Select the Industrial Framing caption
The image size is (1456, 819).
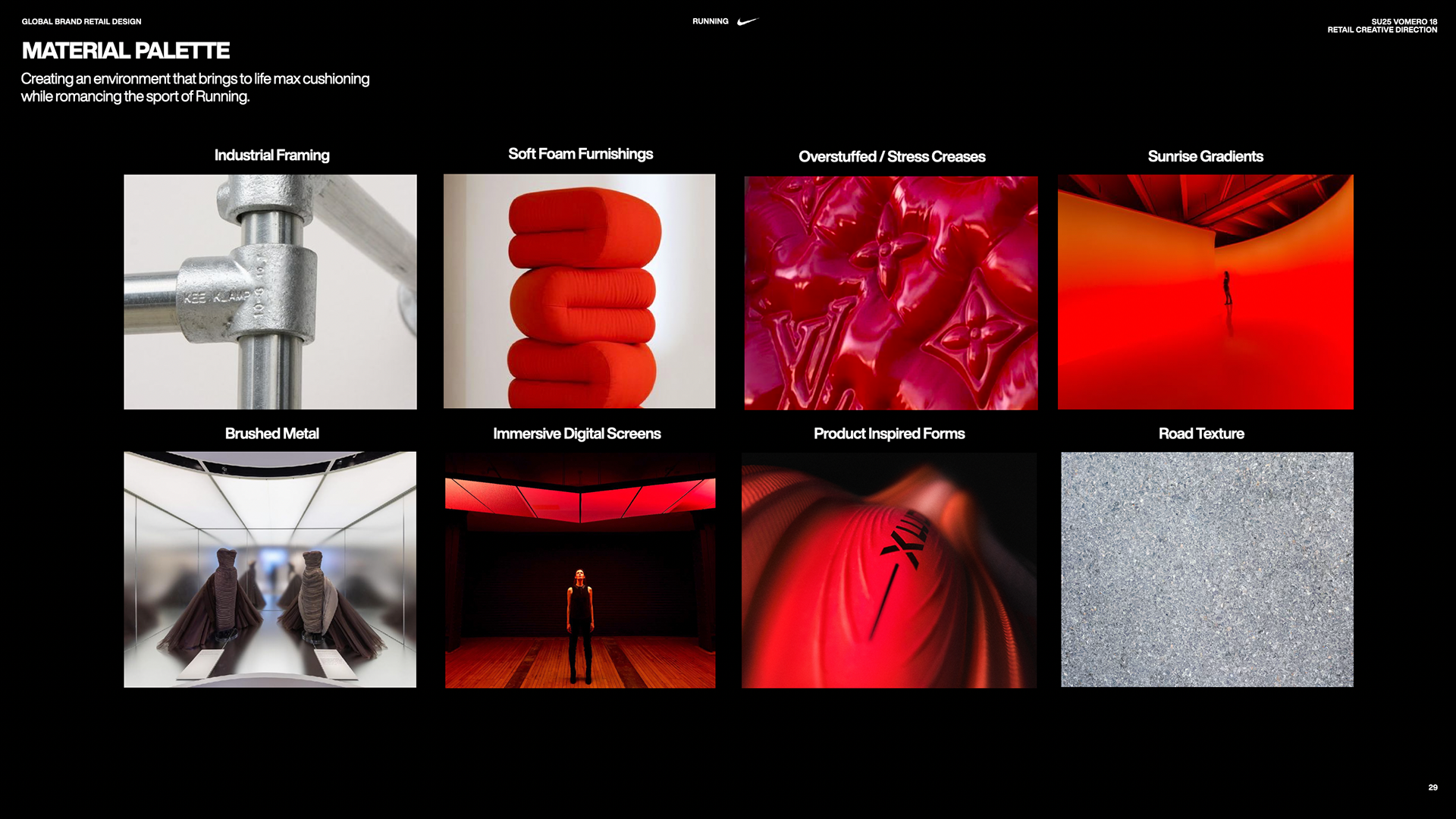coord(271,155)
